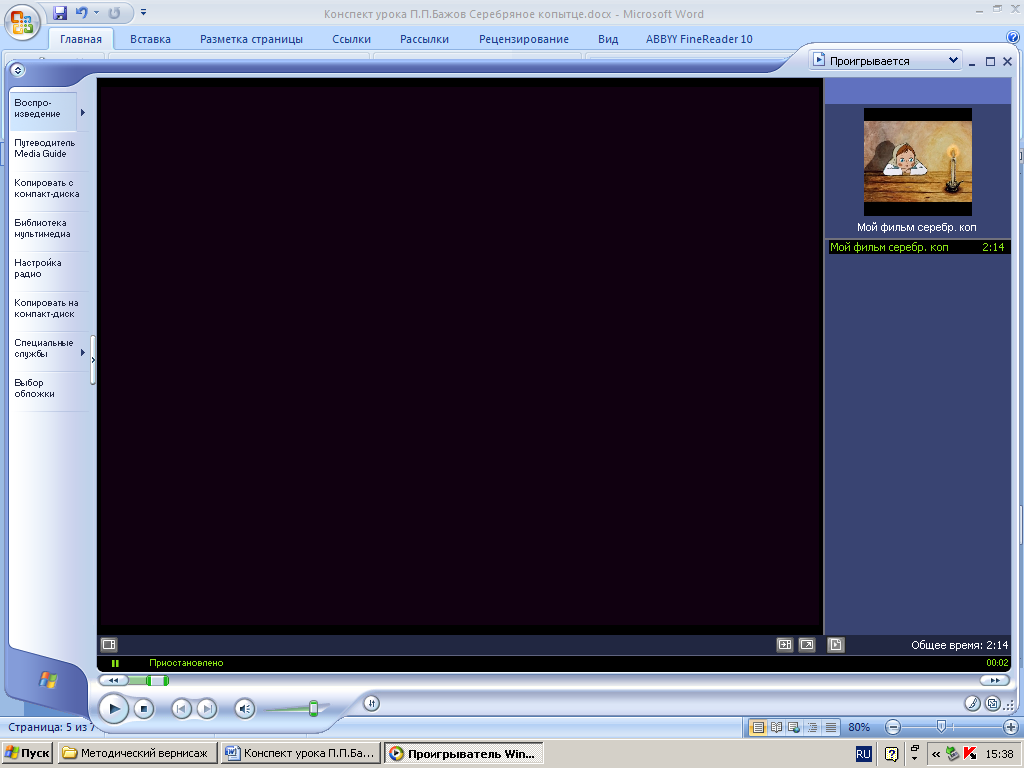Click Undo in Word's quick access toolbar
Image resolution: width=1024 pixels, height=768 pixels.
(x=81, y=12)
